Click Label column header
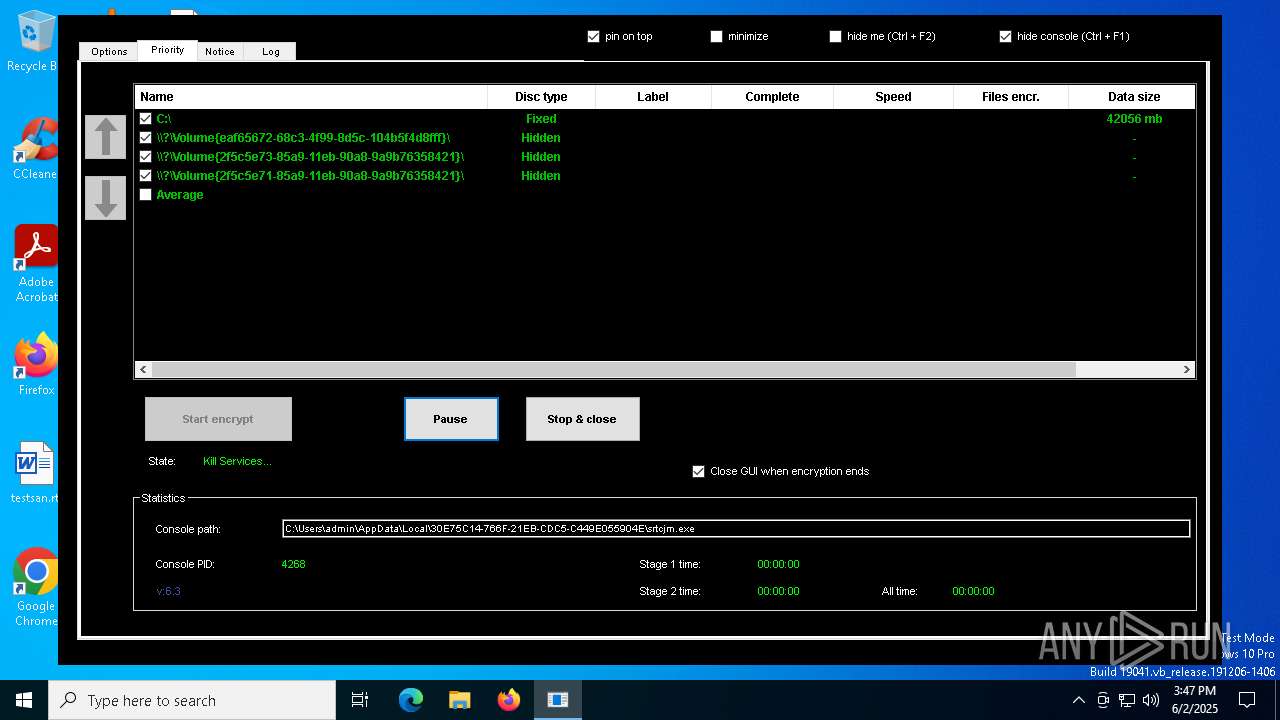1280x720 pixels. (x=653, y=97)
